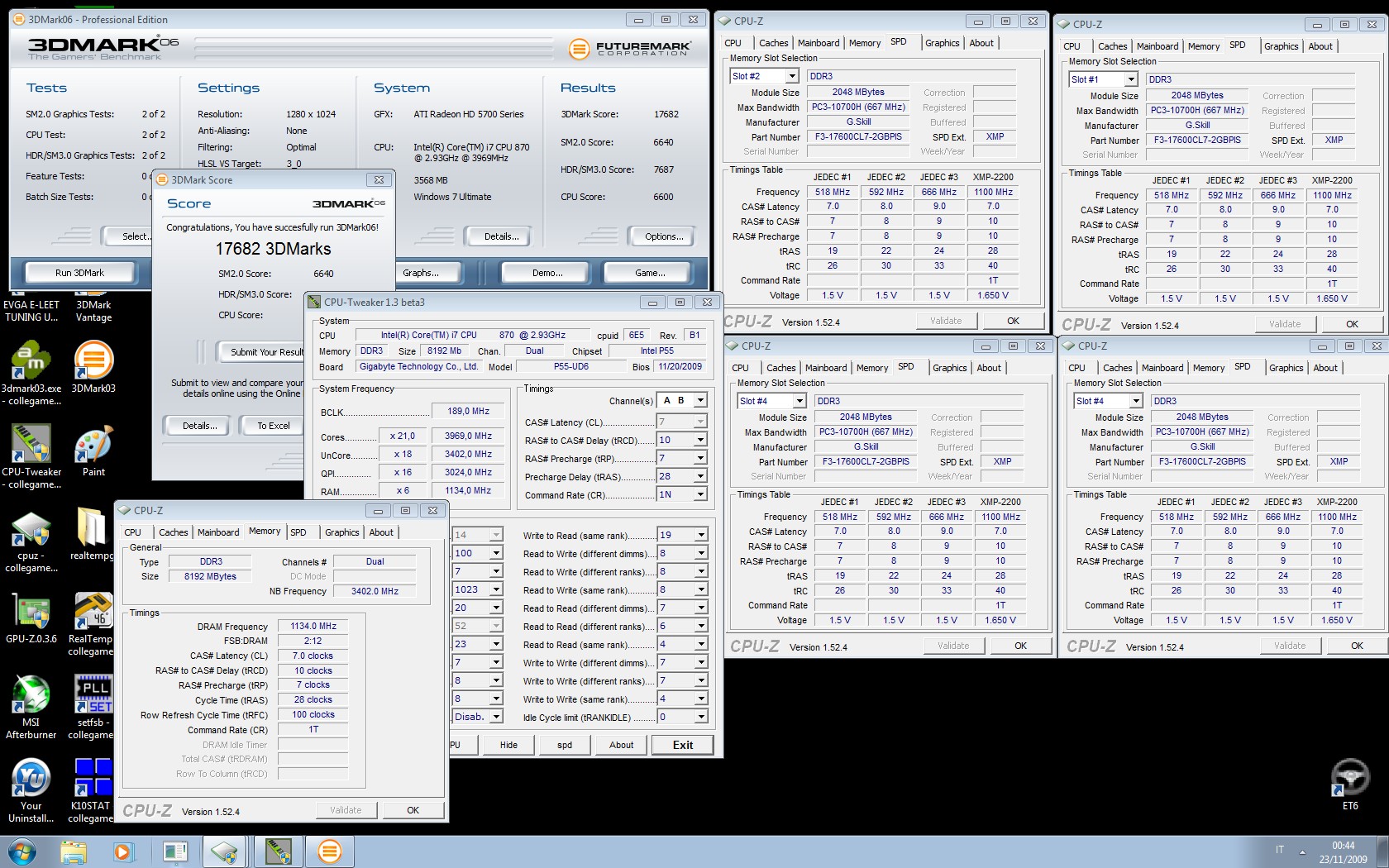Screen dimensions: 1389x868
Task: Expand RAS# to CAS# Delay (tRCD) dropdown
Action: coord(700,441)
